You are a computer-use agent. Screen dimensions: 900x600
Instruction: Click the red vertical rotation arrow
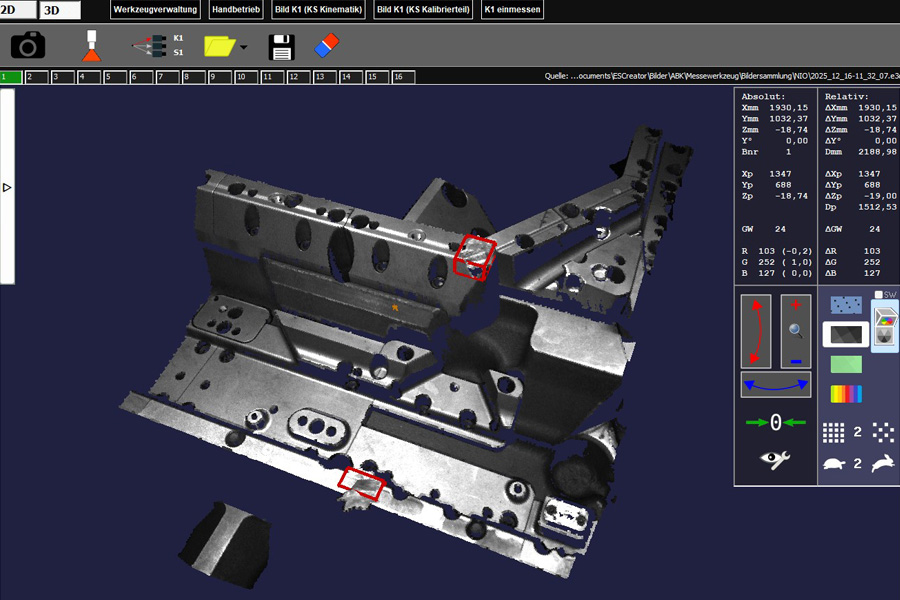tap(757, 331)
